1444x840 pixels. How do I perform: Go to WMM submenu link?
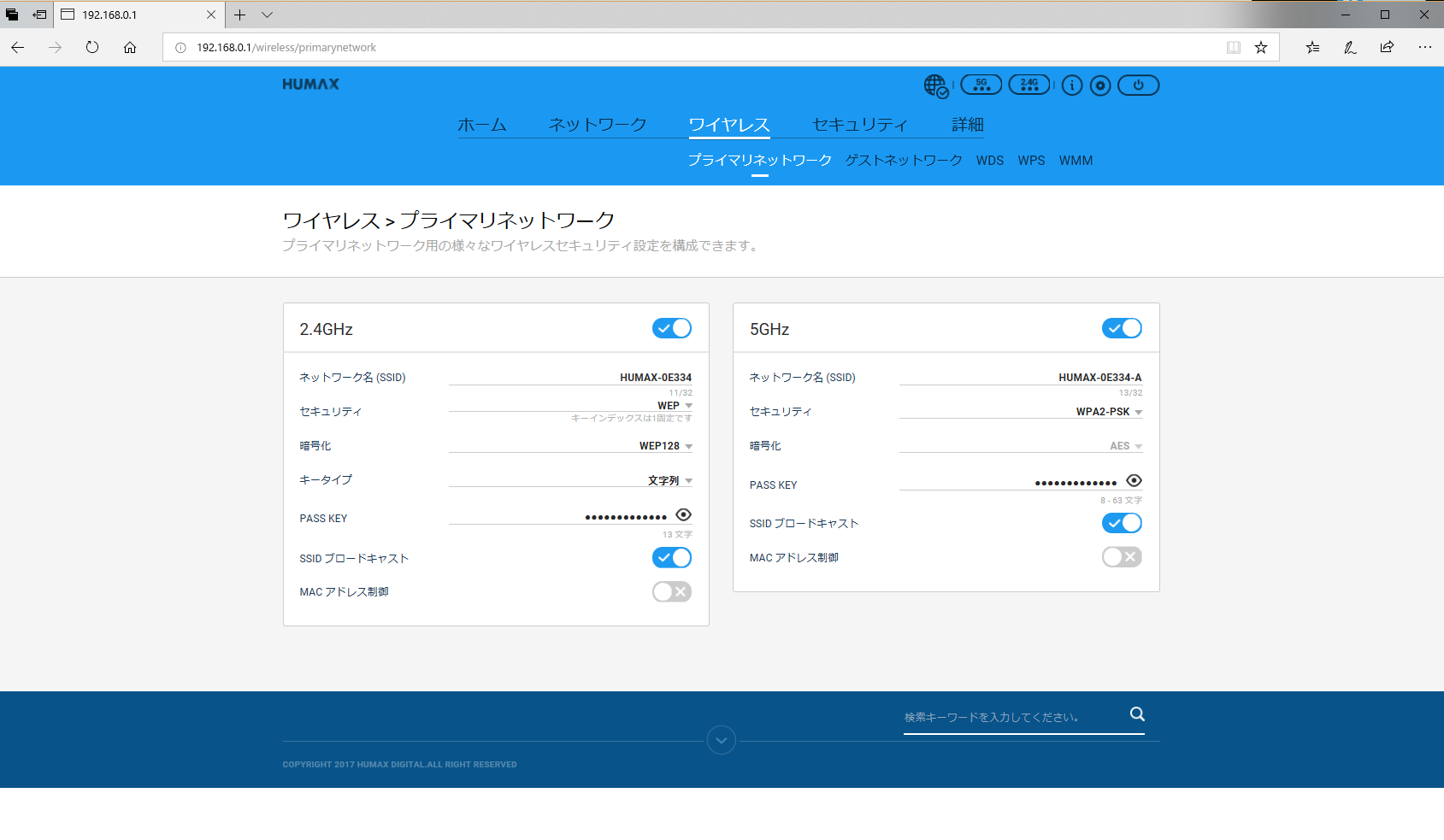[x=1076, y=161]
